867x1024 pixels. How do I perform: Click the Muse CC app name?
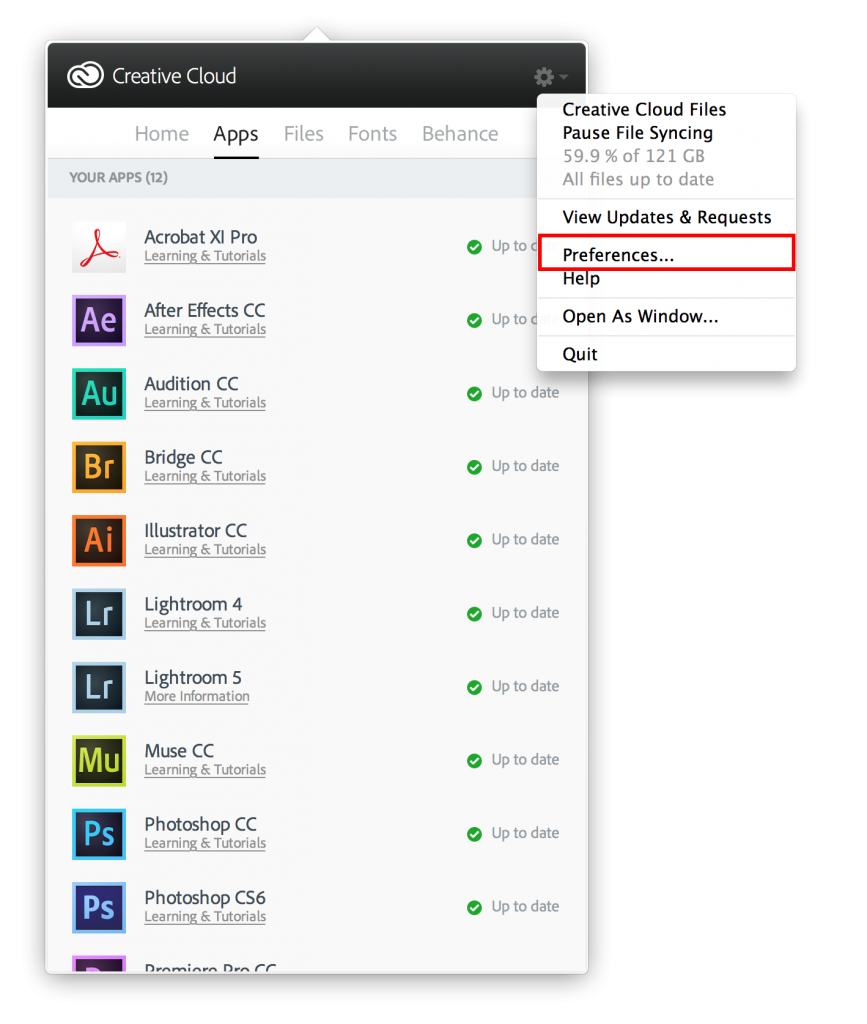click(179, 751)
